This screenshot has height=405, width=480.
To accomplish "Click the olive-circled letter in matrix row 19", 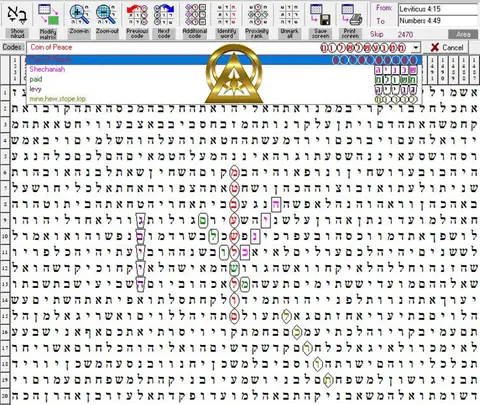I will coord(328,380).
